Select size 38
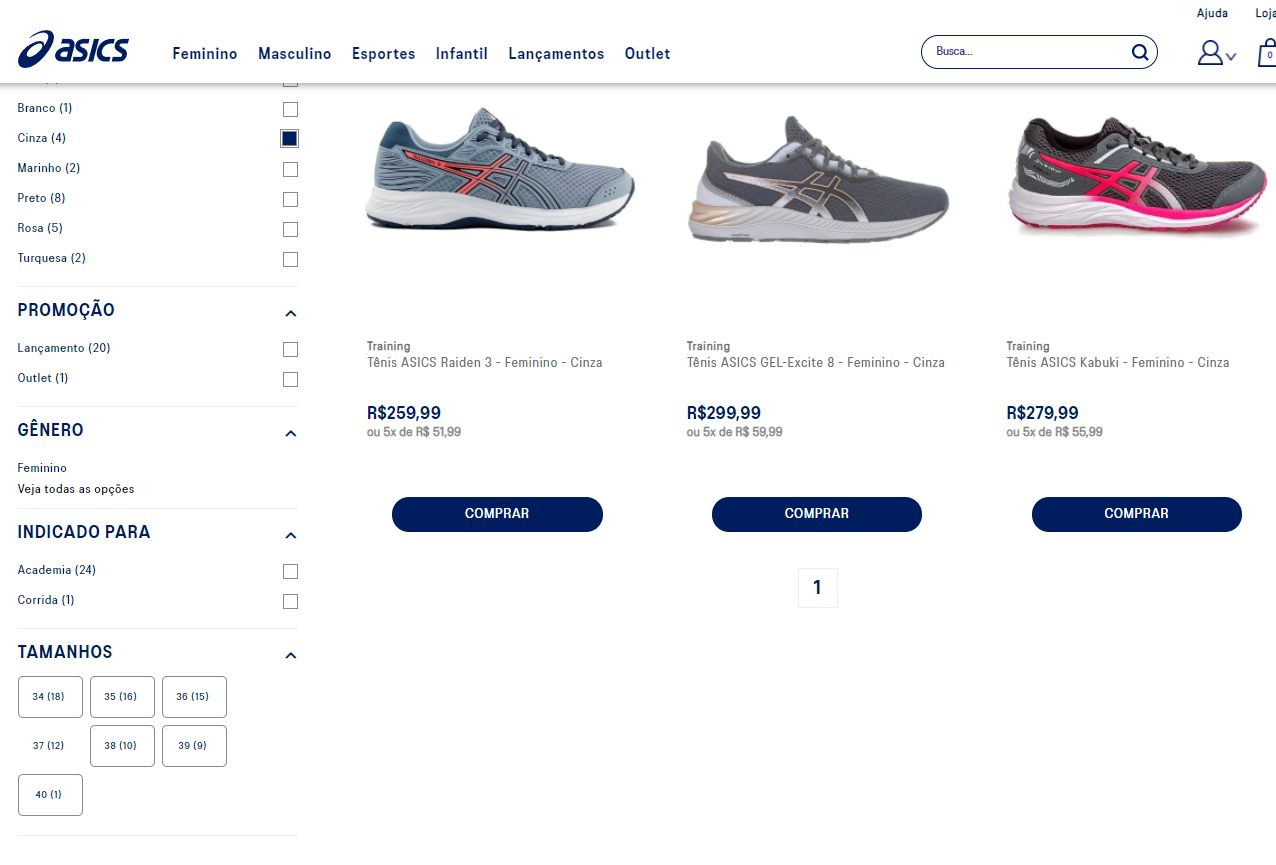This screenshot has width=1276, height=865. coord(122,746)
